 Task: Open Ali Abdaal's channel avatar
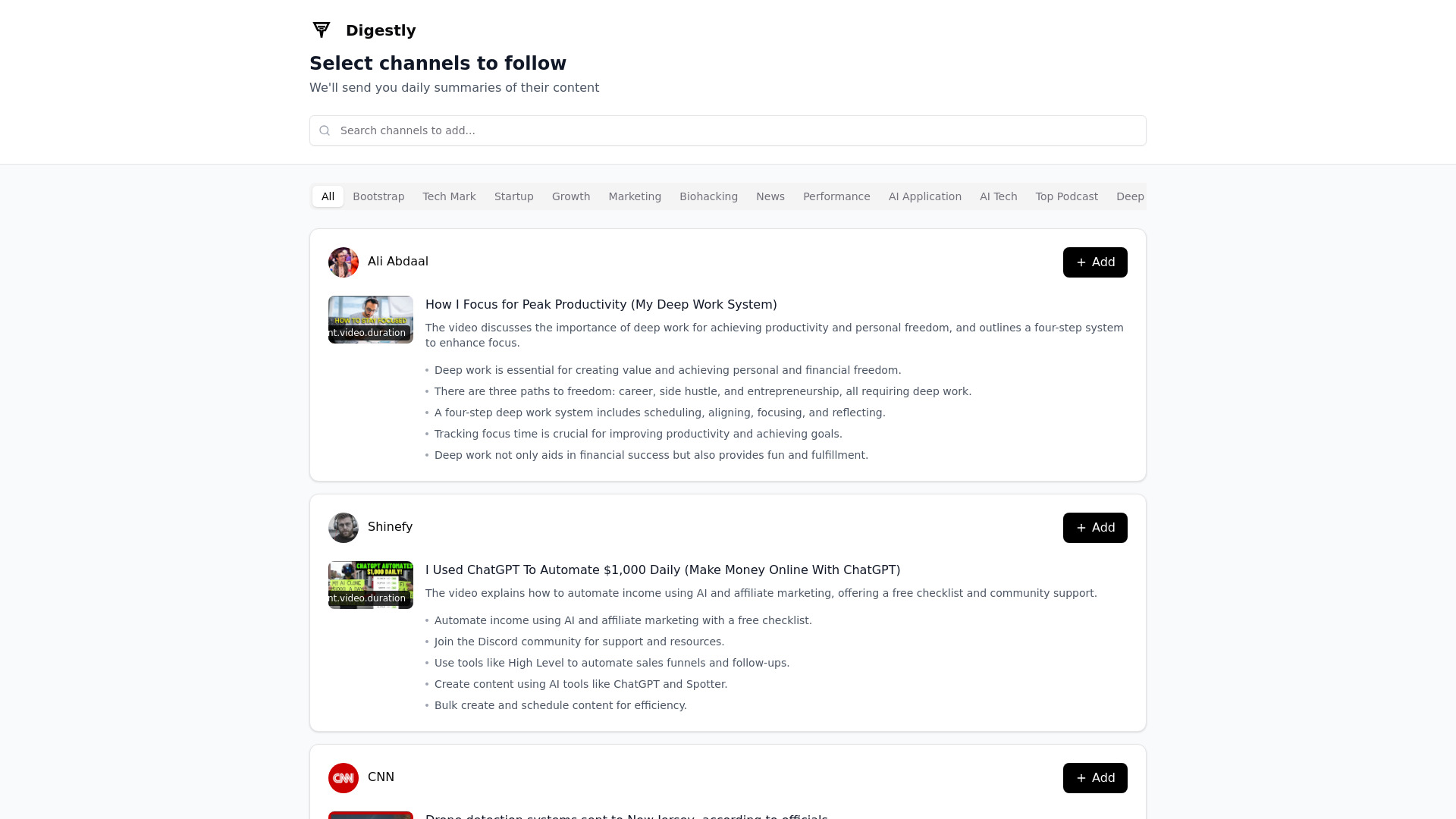pos(343,262)
